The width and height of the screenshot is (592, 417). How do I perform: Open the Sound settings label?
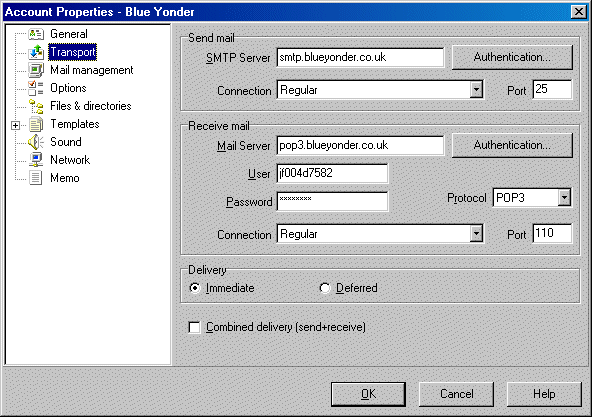(x=66, y=142)
